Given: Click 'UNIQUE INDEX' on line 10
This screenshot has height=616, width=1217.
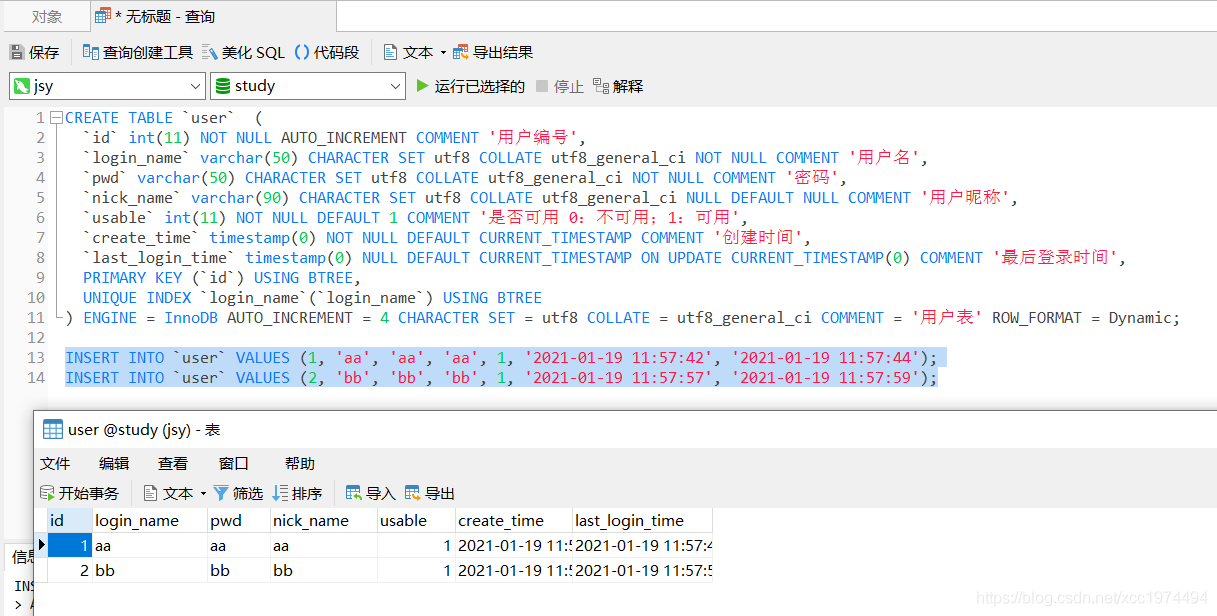Looking at the screenshot, I should tap(137, 298).
